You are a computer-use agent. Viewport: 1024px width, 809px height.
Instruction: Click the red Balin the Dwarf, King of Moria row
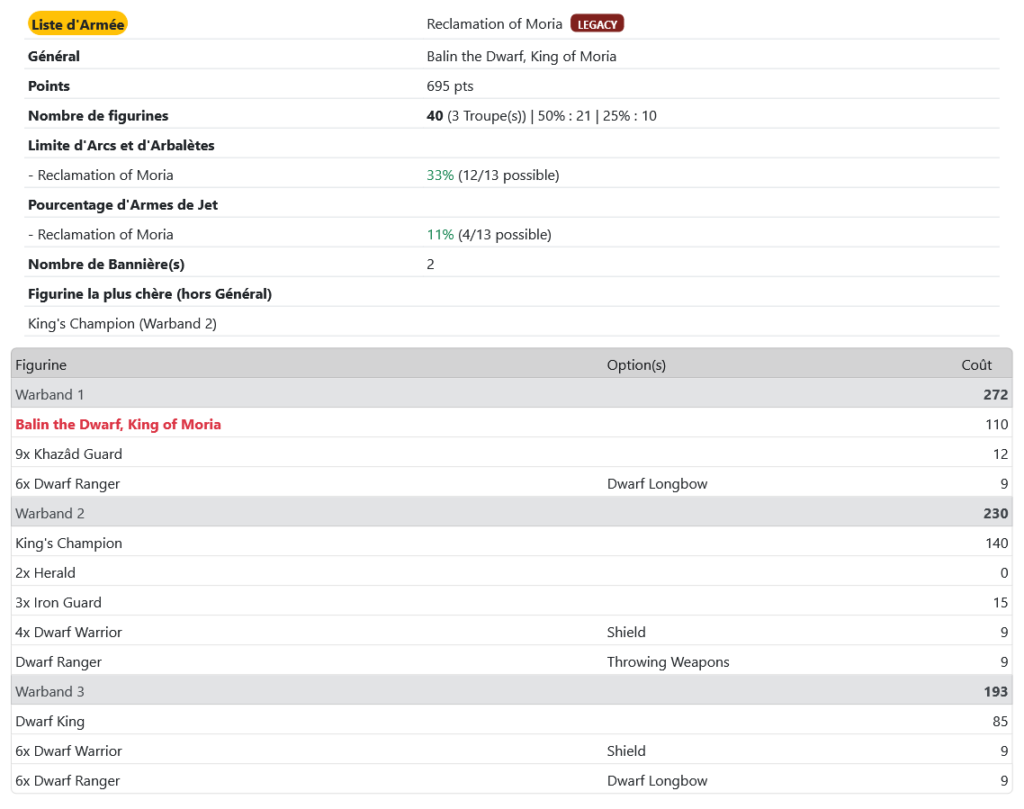click(511, 424)
